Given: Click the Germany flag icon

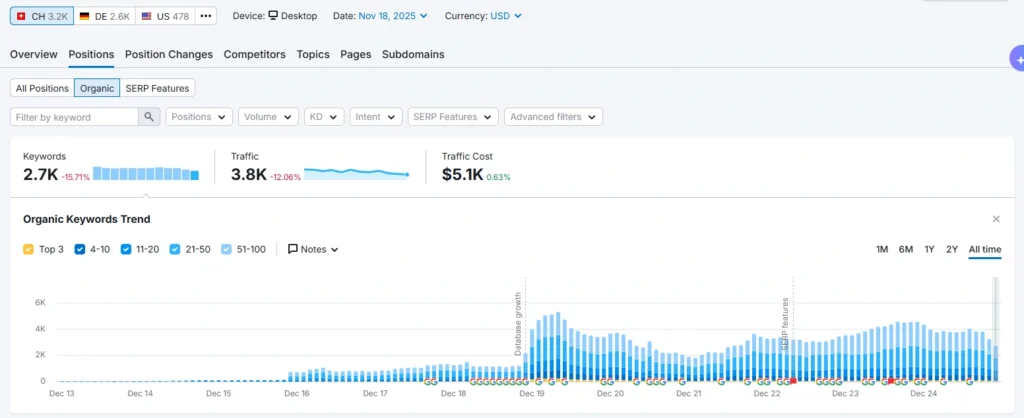Looking at the screenshot, I should [x=84, y=16].
